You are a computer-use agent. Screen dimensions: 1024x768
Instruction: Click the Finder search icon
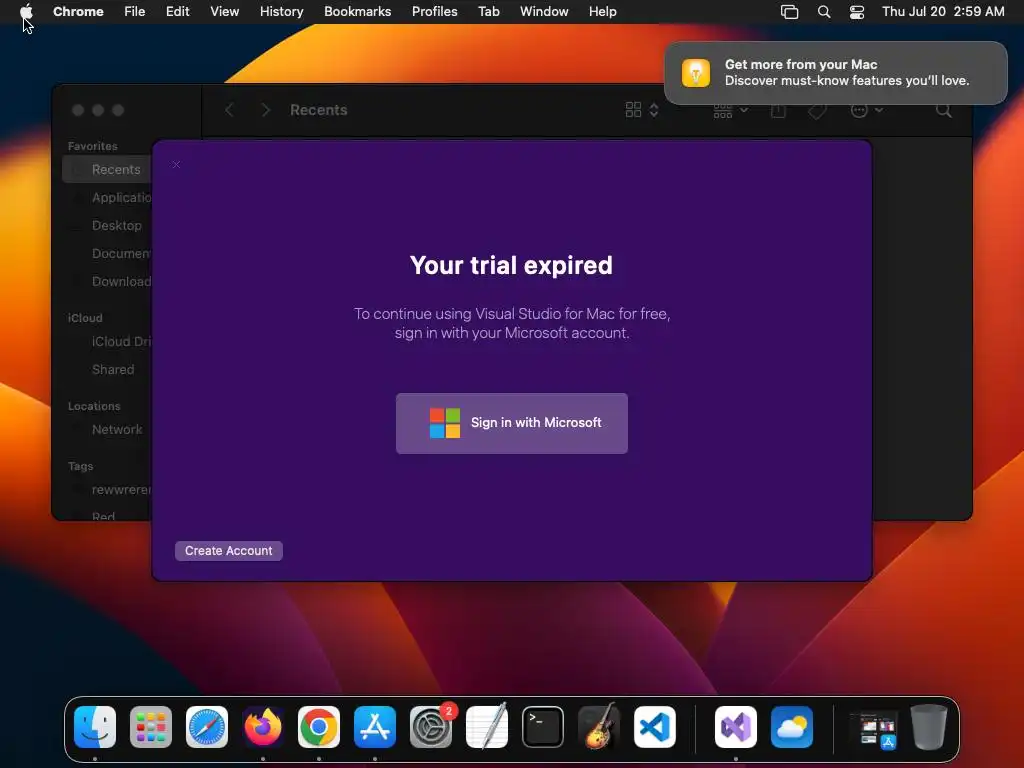pos(943,110)
